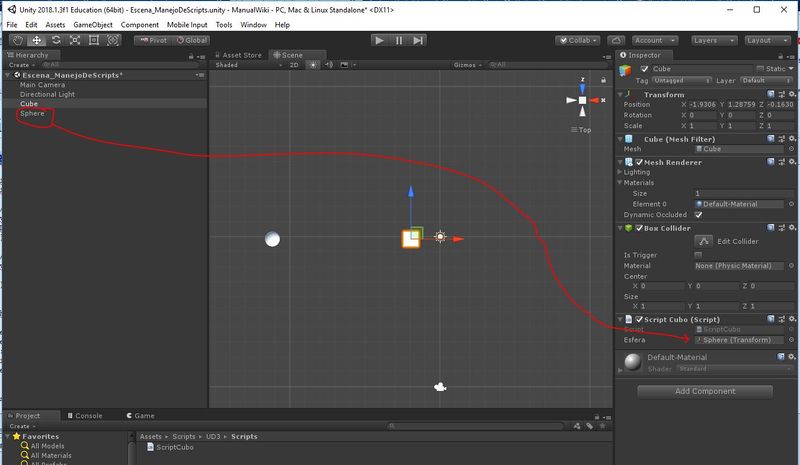Open the Layout dropdown
The height and width of the screenshot is (465, 800).
tap(767, 40)
